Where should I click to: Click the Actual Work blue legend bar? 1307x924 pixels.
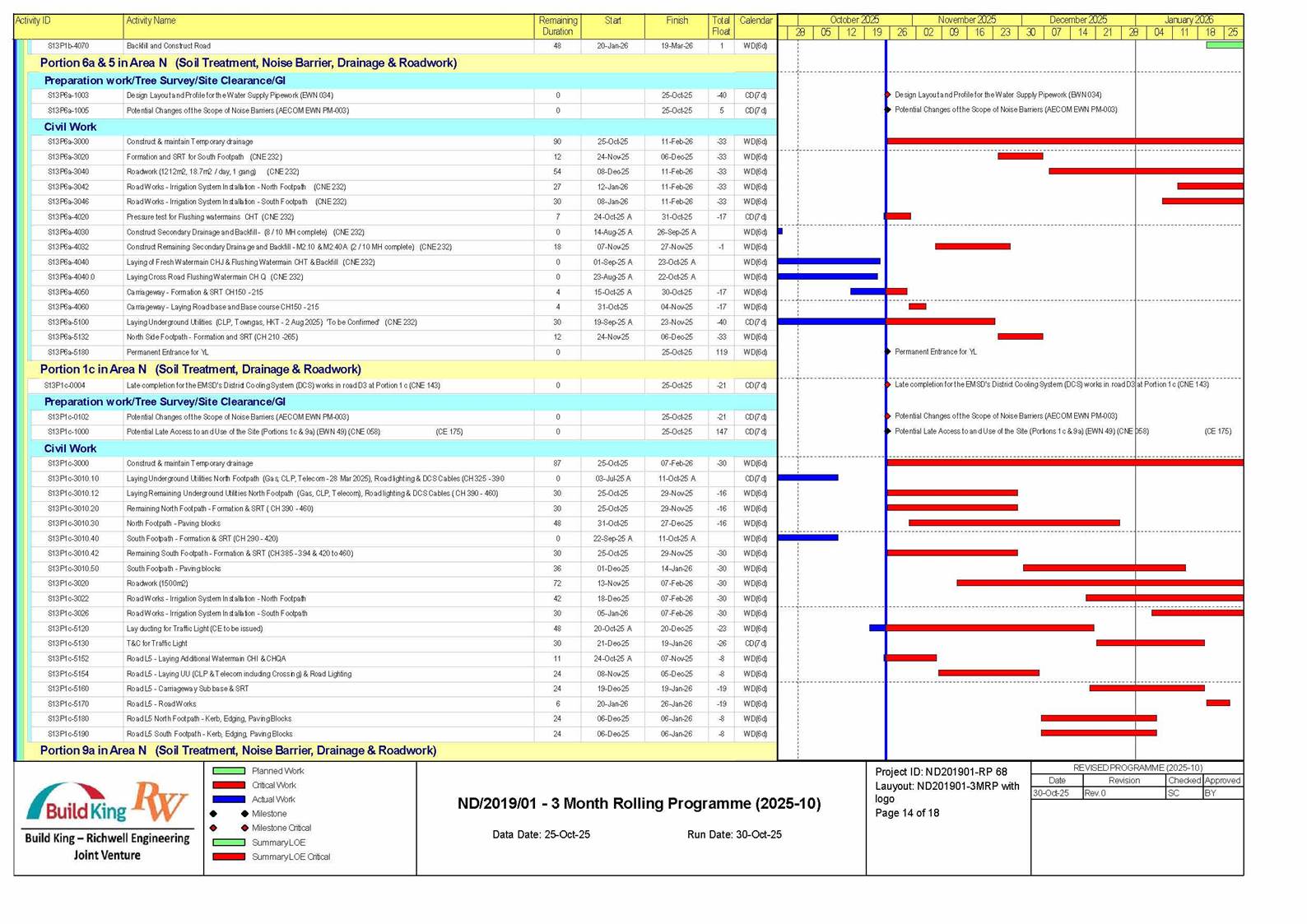229,800
